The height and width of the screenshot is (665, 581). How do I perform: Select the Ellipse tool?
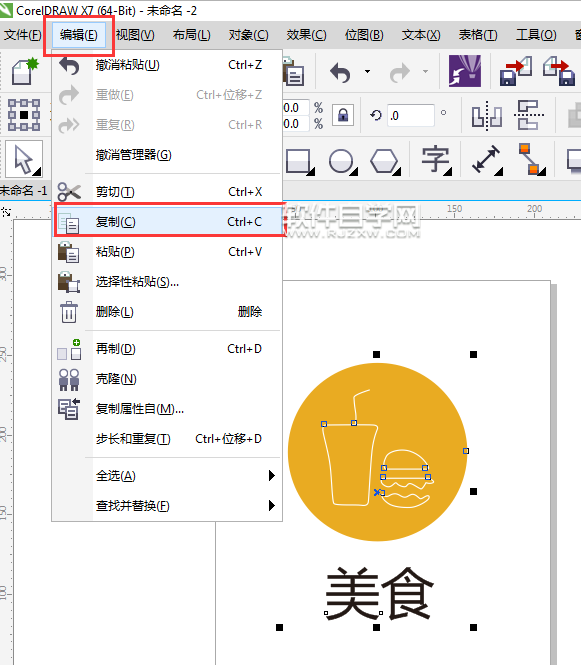[343, 161]
